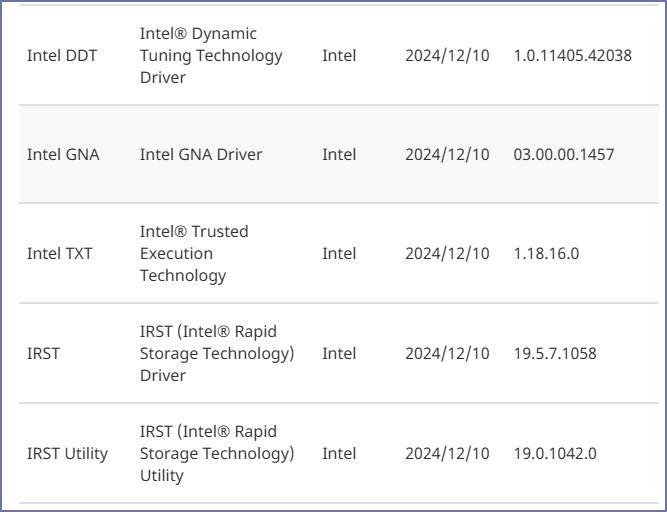Screen dimensions: 667x512
Task: Select Intel Dynamic Tuning Technology Driver description
Action: 210,55
